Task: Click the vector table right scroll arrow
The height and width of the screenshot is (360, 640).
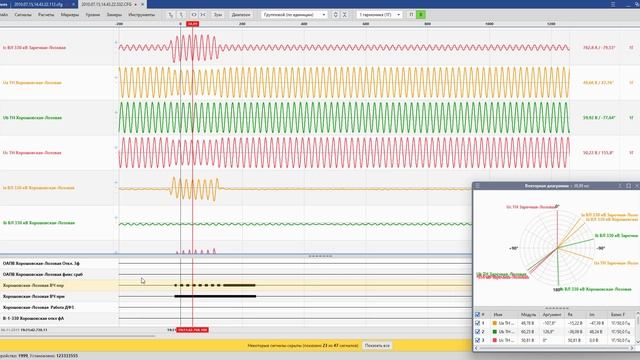Action: [x=632, y=348]
